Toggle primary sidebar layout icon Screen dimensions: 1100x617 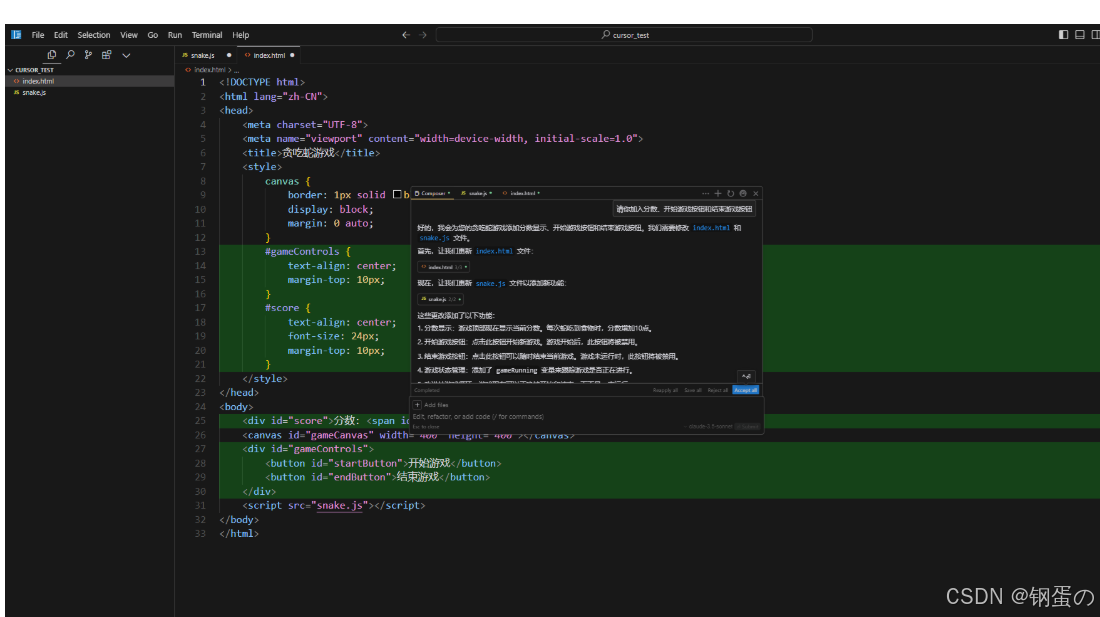1064,34
